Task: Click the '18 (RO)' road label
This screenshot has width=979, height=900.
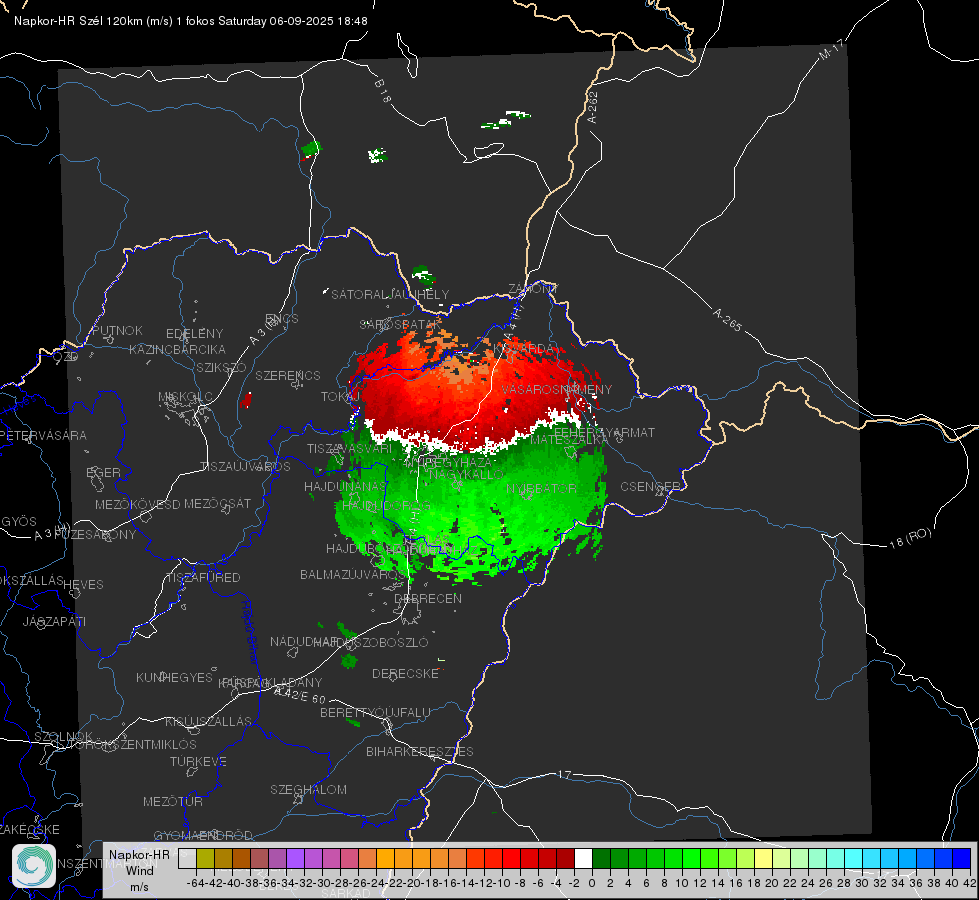Action: [x=910, y=538]
